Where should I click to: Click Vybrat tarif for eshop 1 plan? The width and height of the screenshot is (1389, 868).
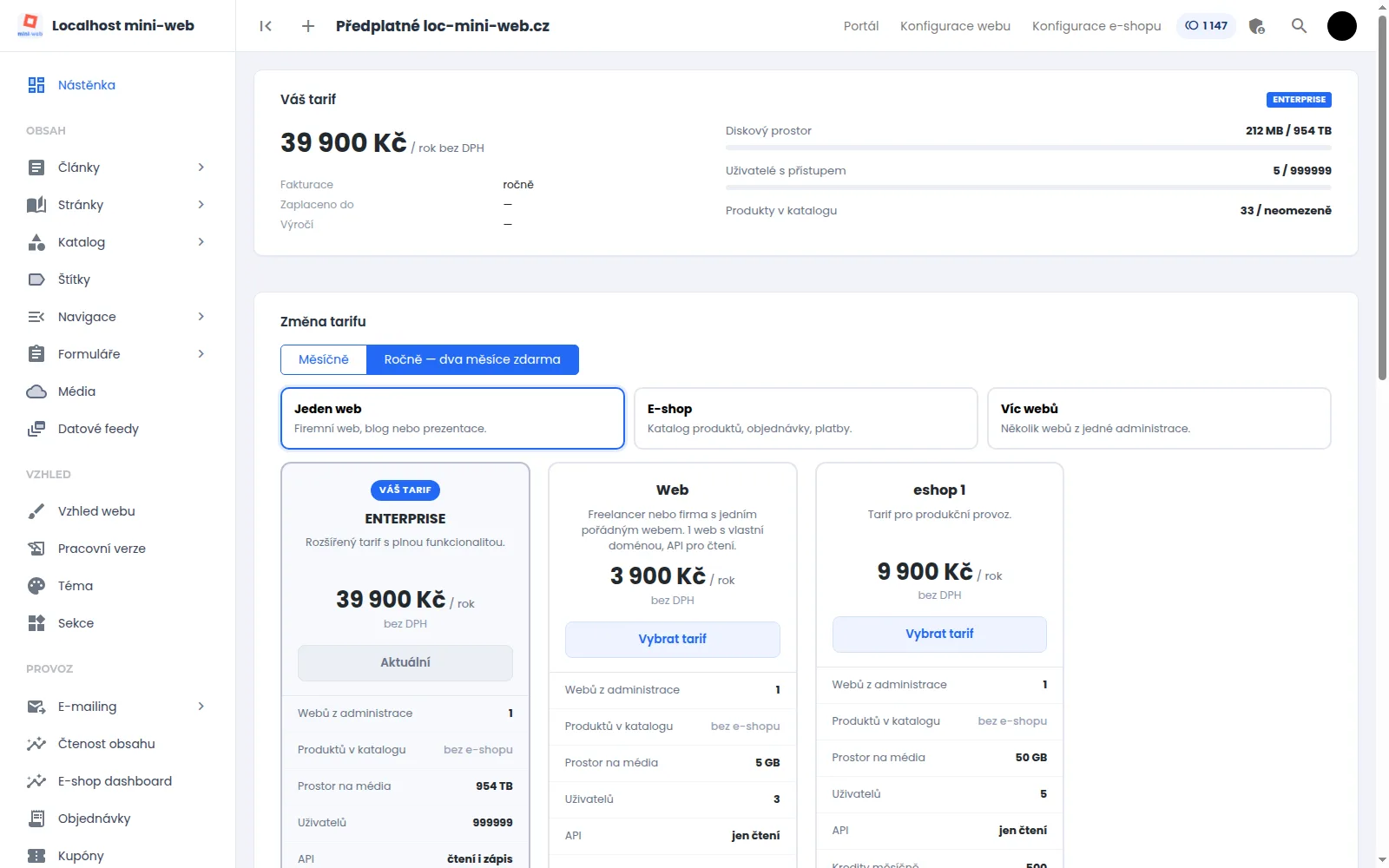pos(939,634)
